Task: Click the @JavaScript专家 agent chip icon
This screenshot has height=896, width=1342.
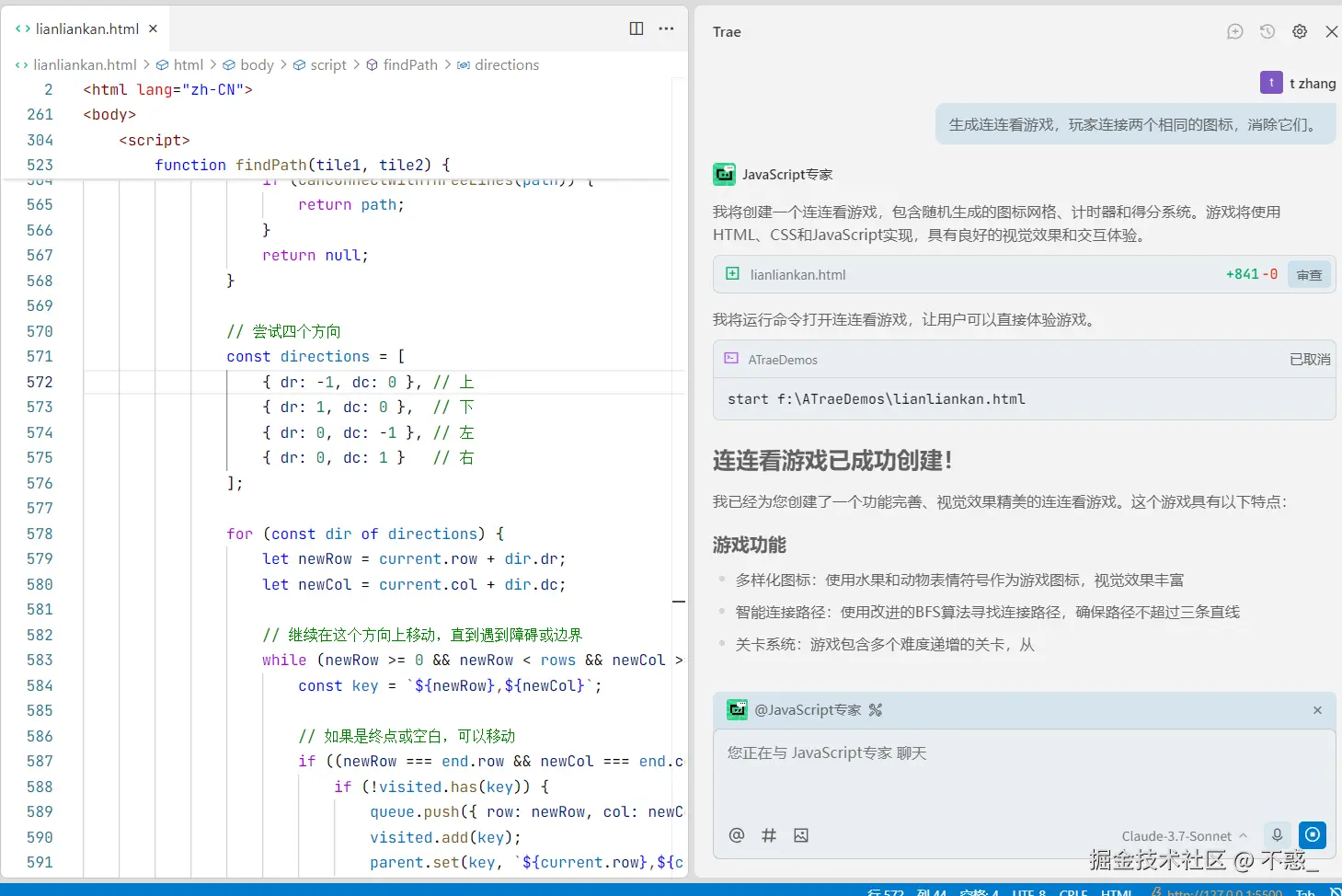Action: tap(737, 709)
